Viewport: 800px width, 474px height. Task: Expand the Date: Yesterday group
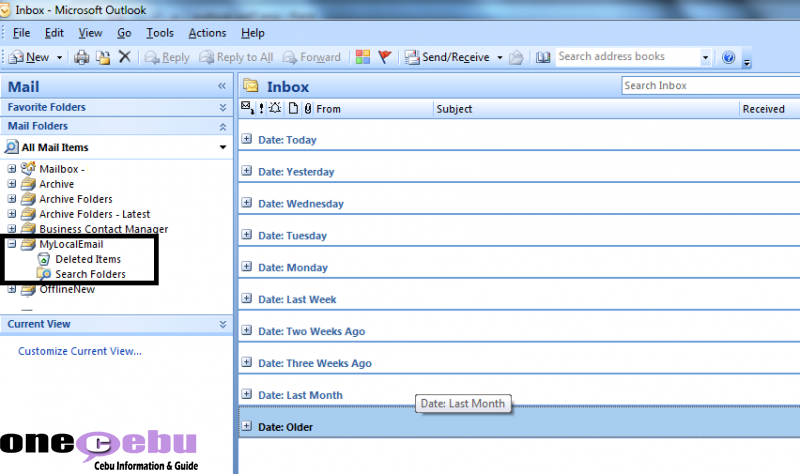tap(247, 171)
